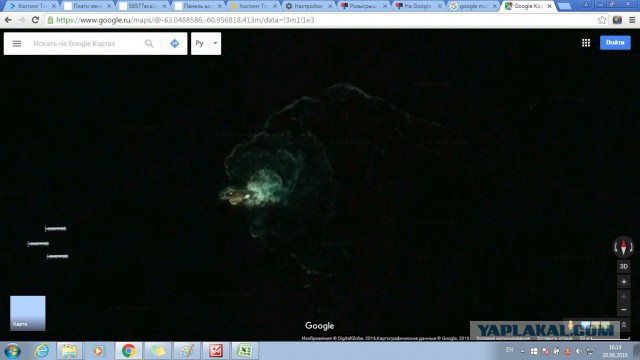Screen dimensions: 640x360
Task: Open the Chrome main menu
Action: point(632,20)
